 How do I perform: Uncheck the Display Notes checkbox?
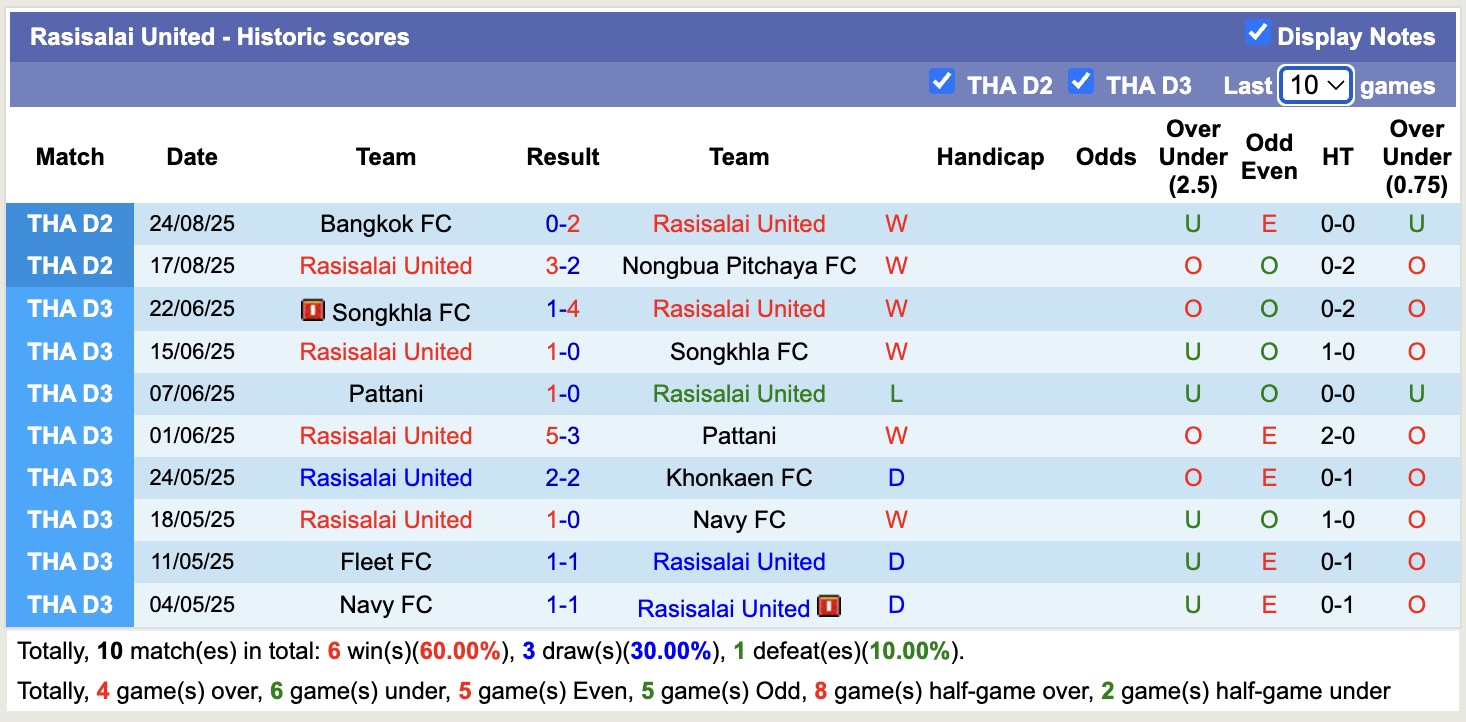point(1256,31)
